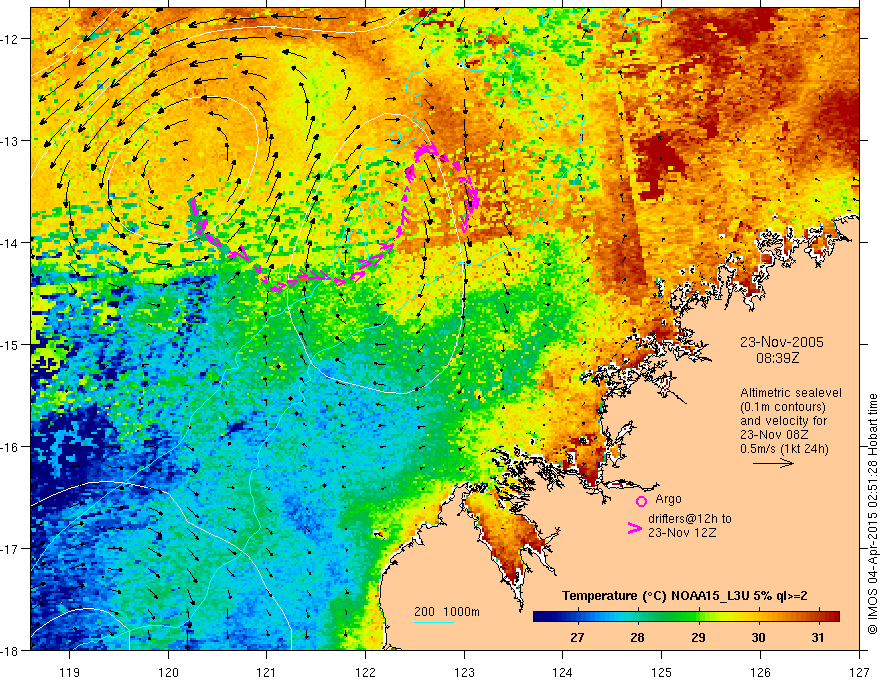This screenshot has height=680, width=880.
Task: Click the latitude axis label '-14'
Action: (11, 243)
